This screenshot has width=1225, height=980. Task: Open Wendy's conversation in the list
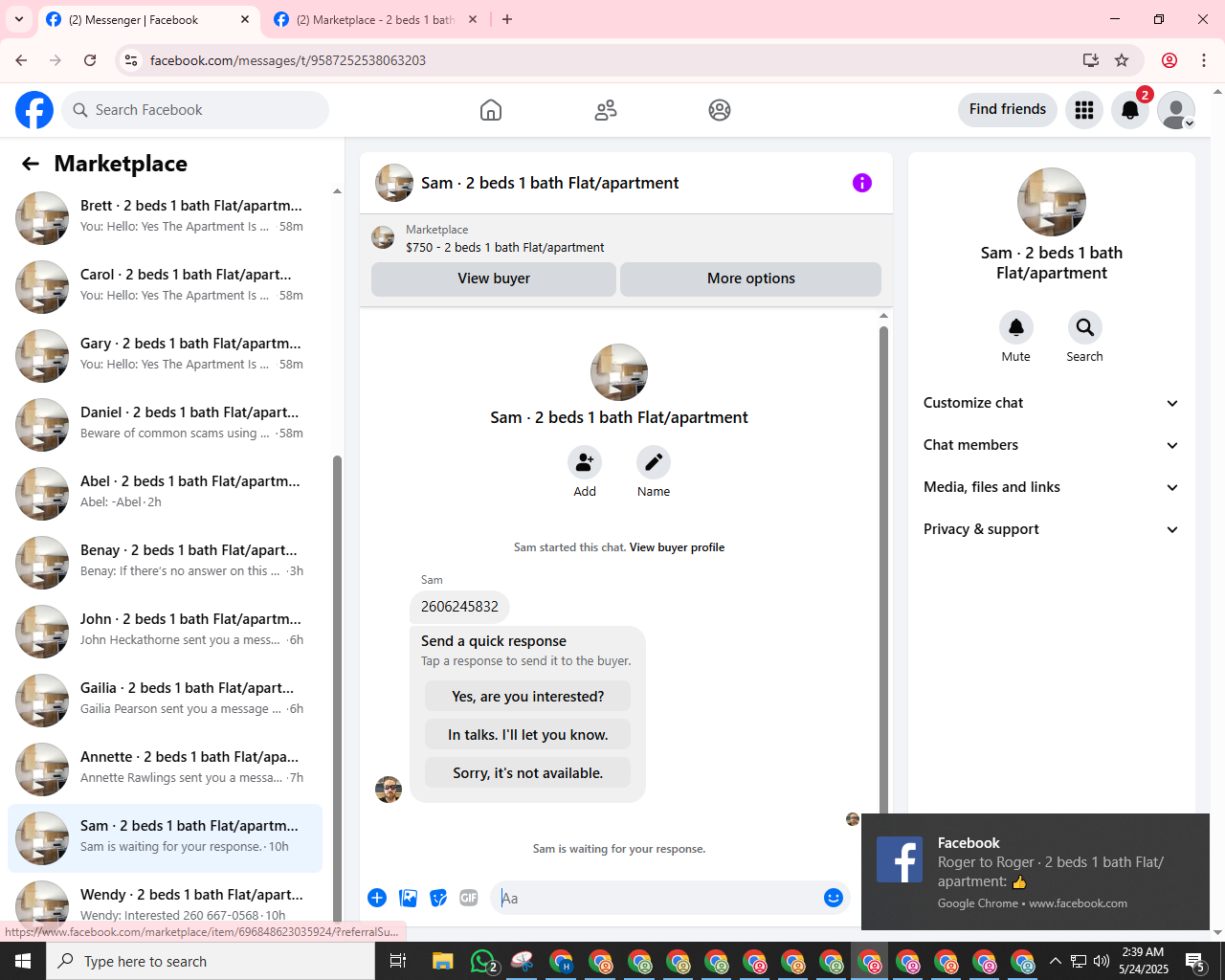tap(165, 900)
